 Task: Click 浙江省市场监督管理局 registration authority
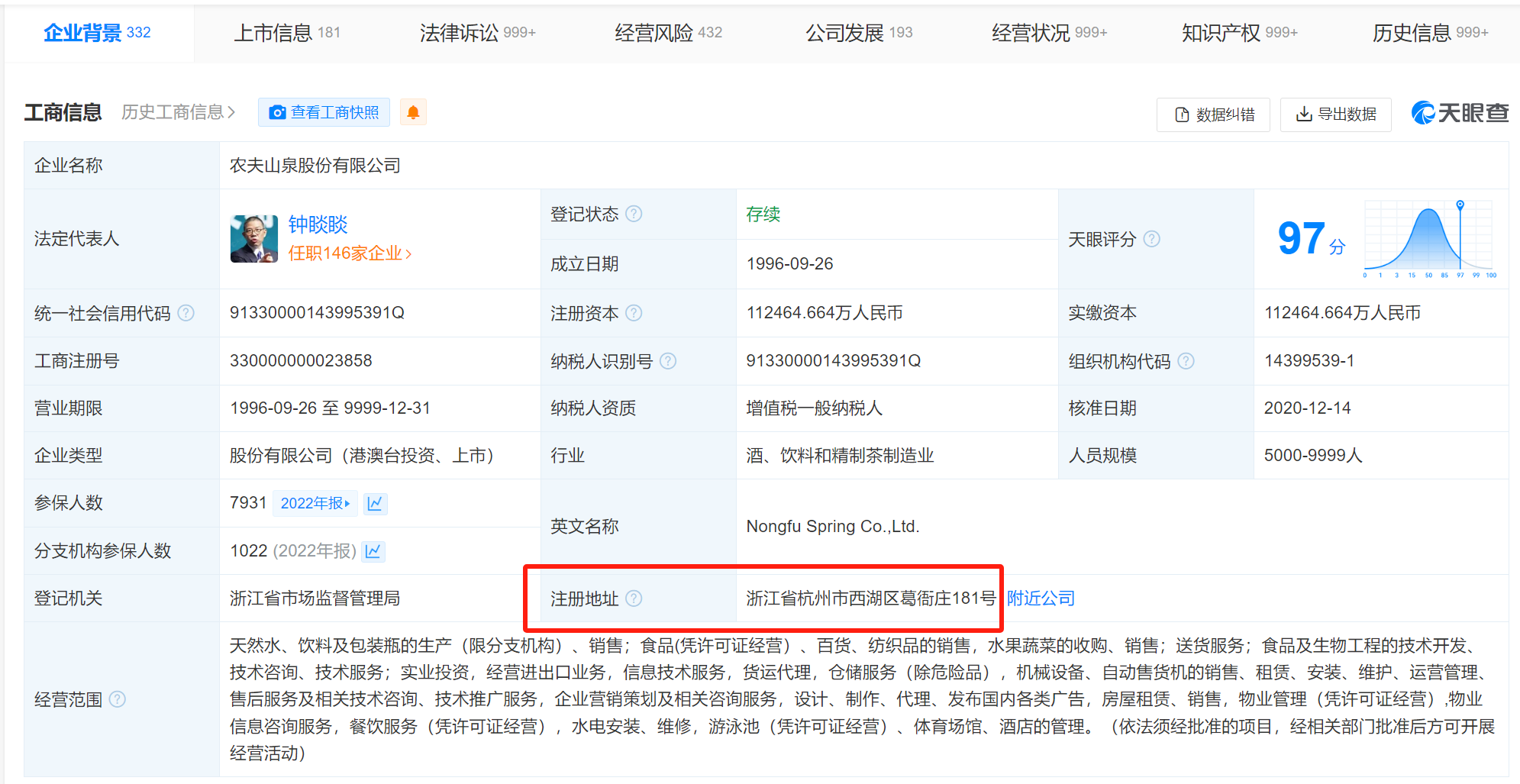[x=315, y=598]
